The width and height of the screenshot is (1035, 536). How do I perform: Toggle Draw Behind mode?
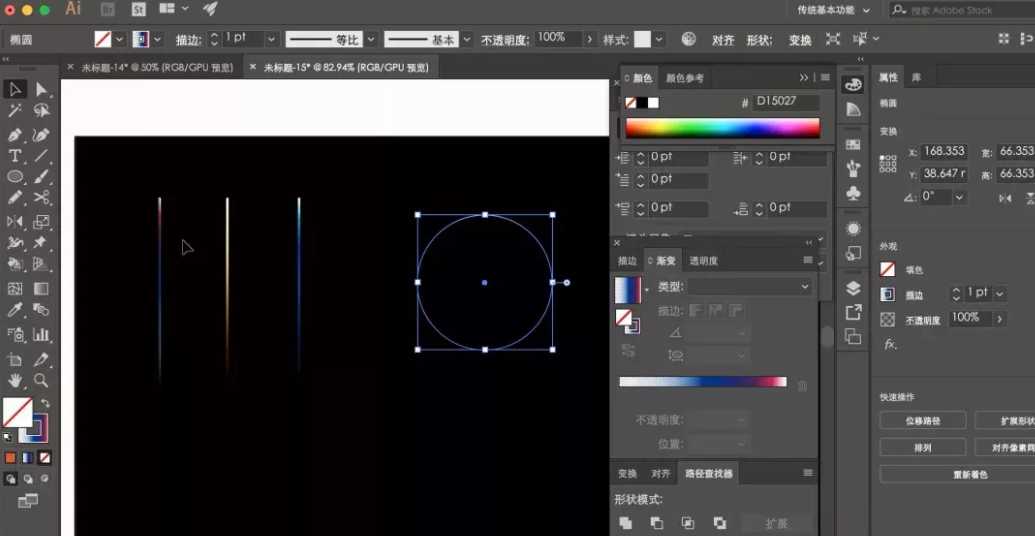[x=28, y=479]
